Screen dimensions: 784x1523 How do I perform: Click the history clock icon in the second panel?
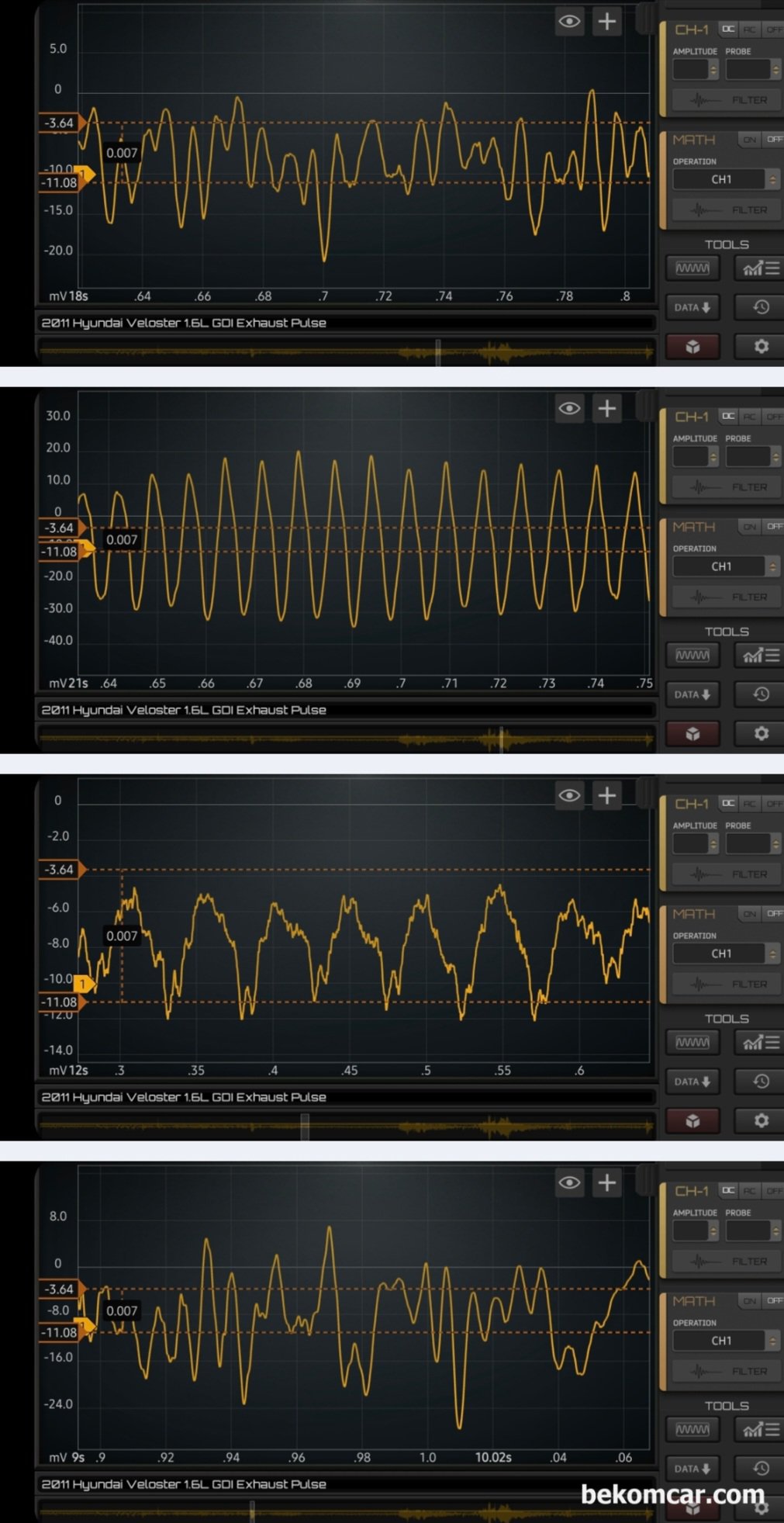click(x=761, y=694)
